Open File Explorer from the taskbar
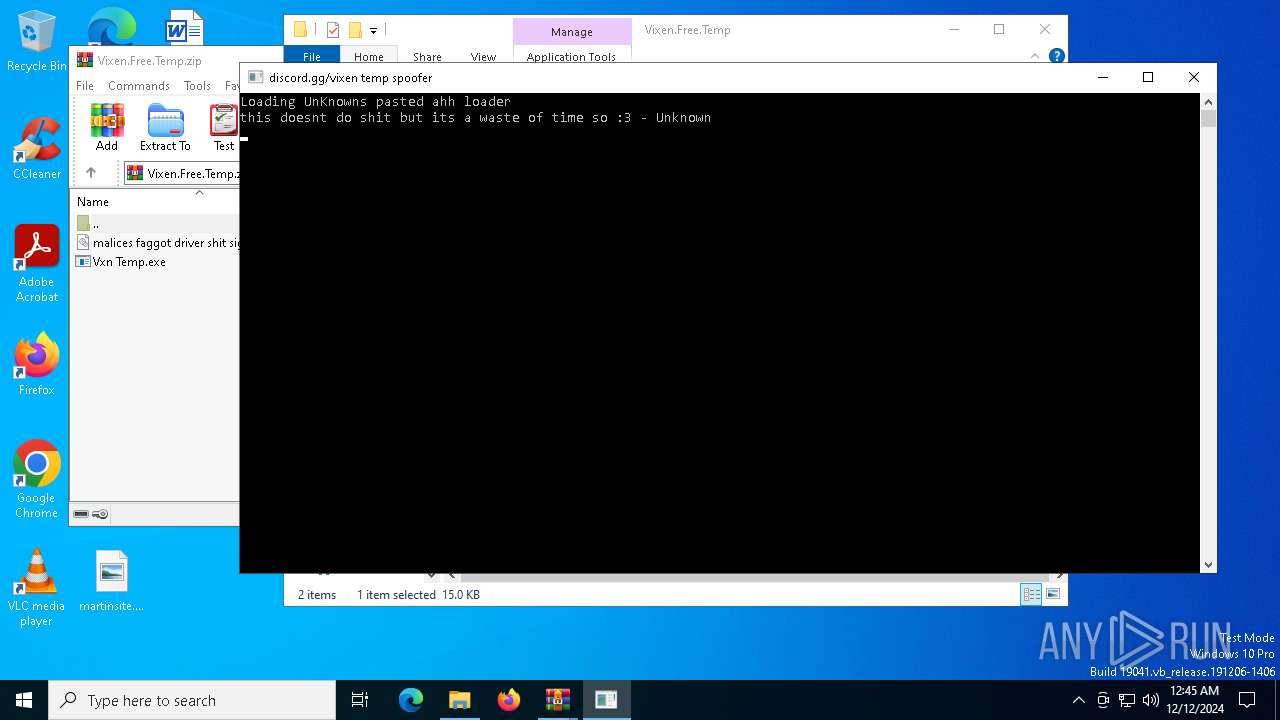 [x=459, y=700]
